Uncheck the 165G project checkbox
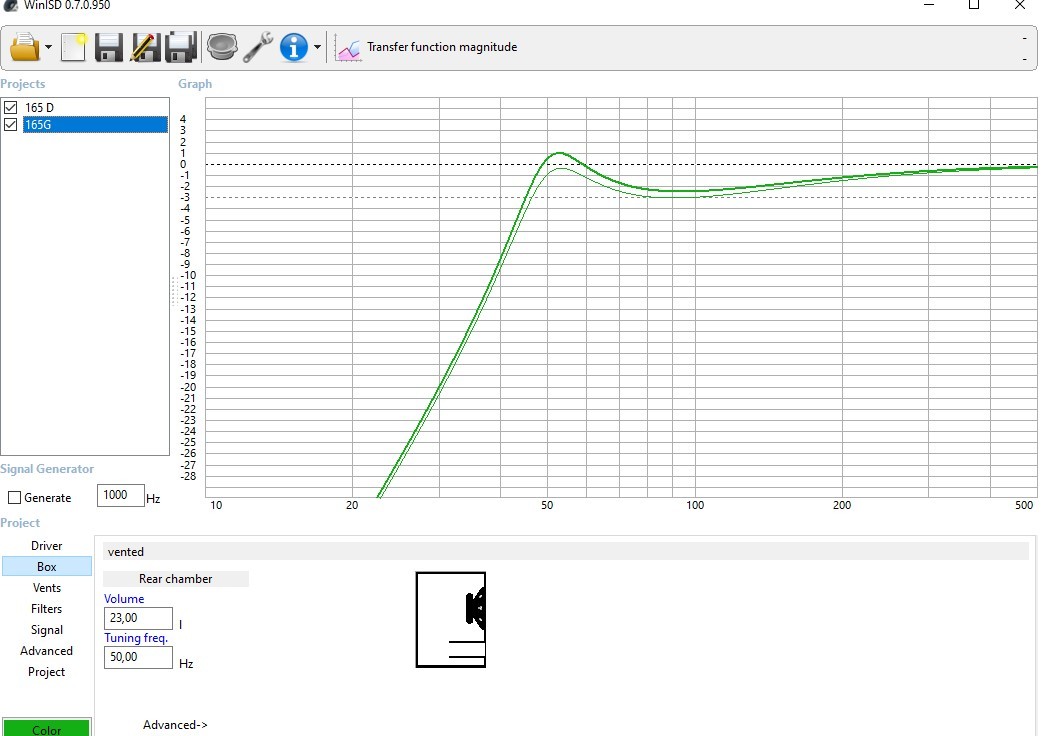The image size is (1042, 736). [10, 124]
